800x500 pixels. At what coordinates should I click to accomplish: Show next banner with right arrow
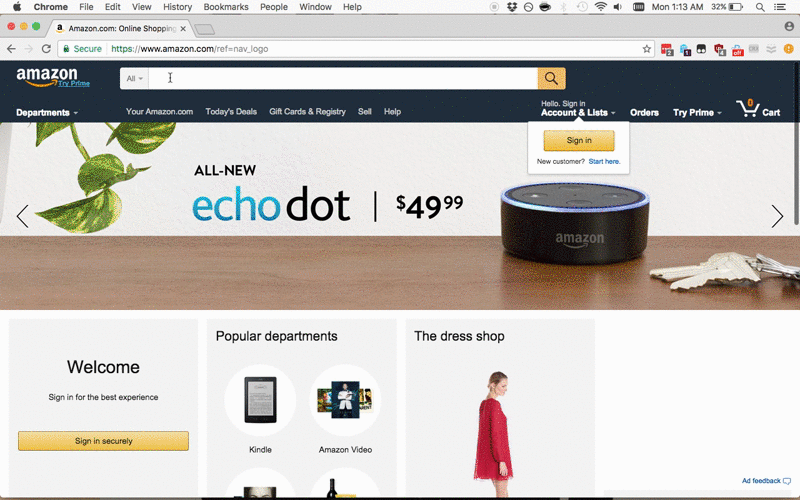pyautogui.click(x=777, y=216)
